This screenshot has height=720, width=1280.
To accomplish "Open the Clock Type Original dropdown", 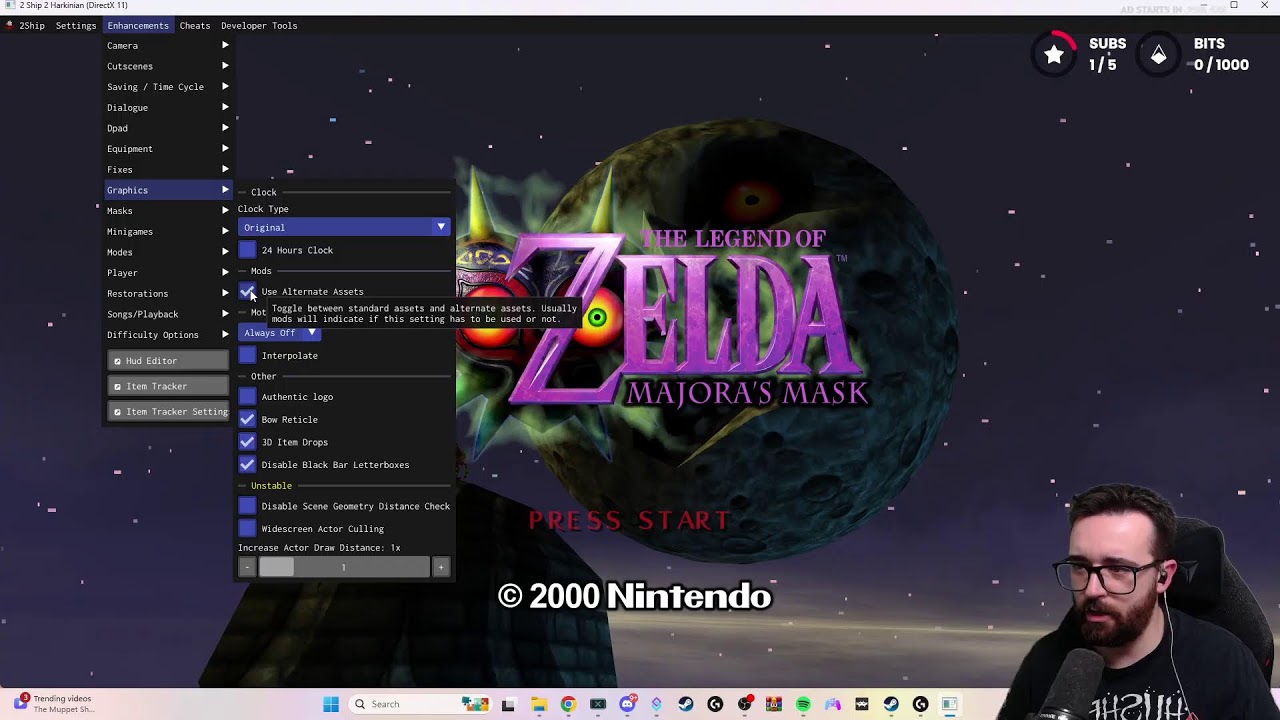I will pos(344,227).
